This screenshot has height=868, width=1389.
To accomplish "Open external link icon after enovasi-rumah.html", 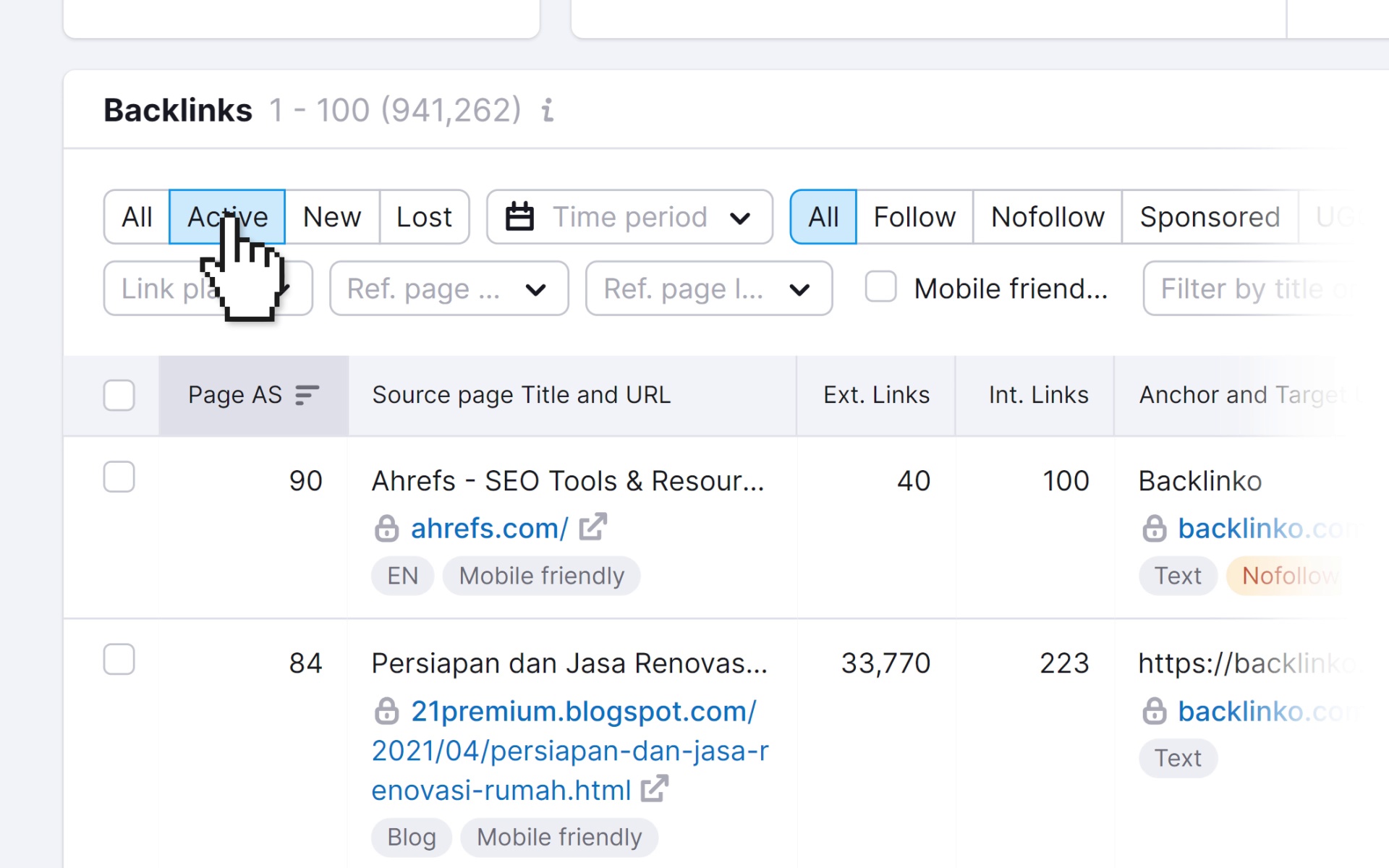I will (654, 789).
